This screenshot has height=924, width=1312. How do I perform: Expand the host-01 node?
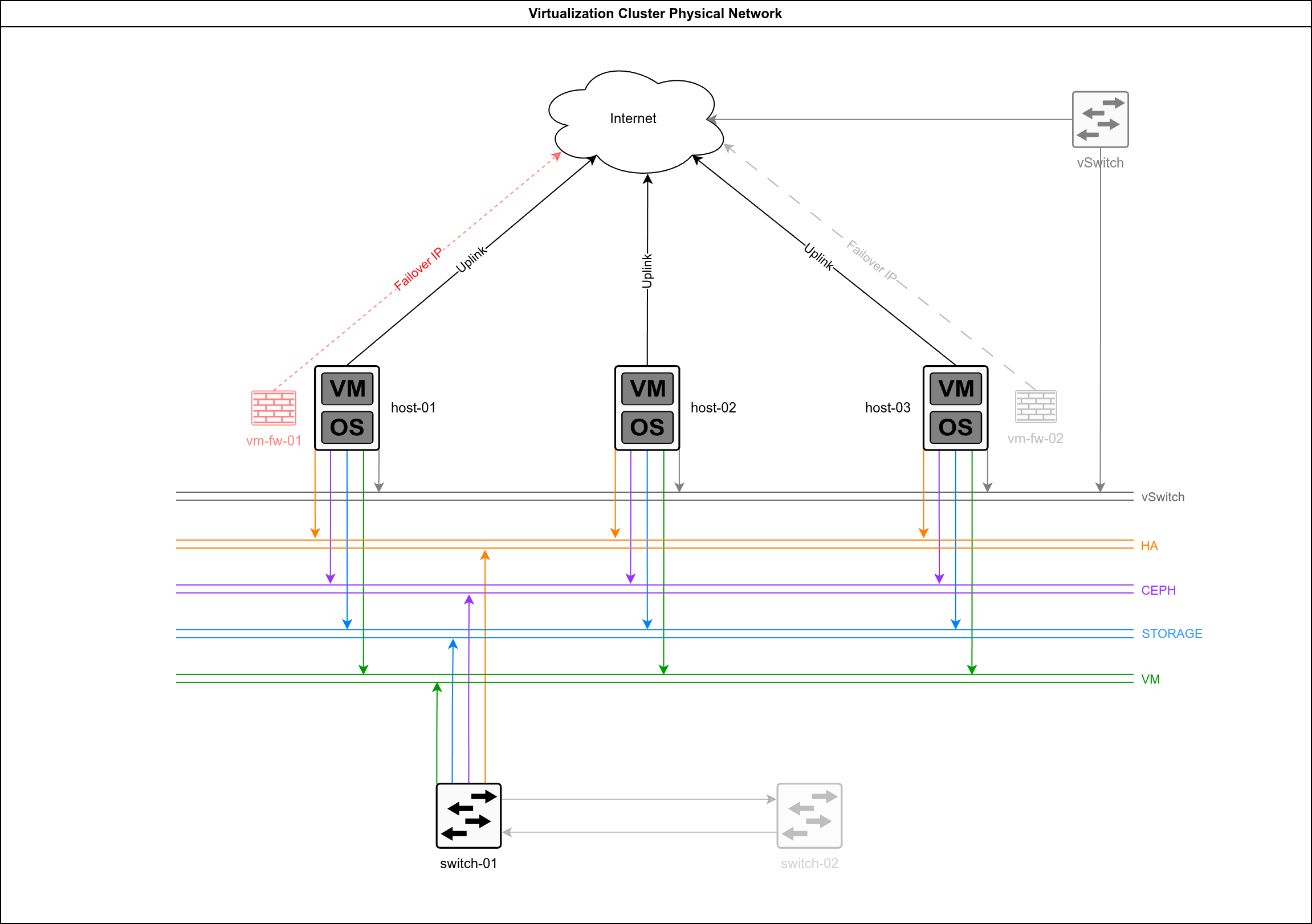point(347,408)
